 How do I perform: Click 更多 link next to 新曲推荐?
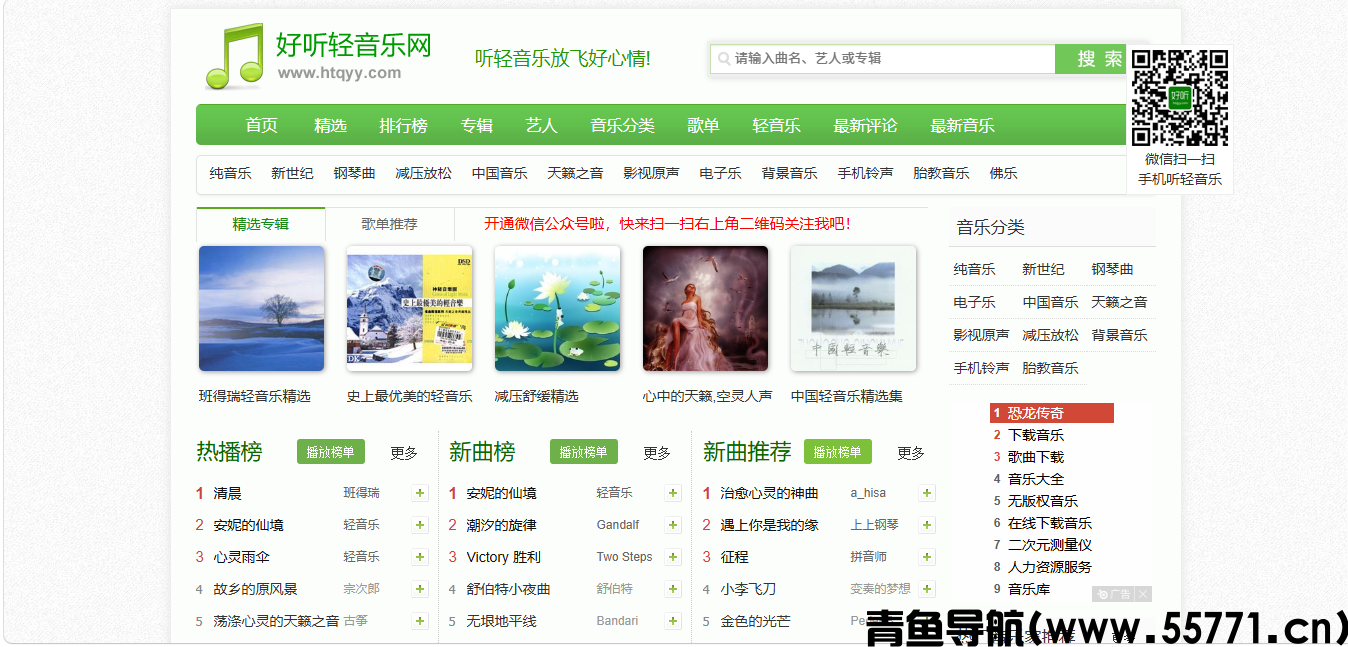[x=911, y=453]
